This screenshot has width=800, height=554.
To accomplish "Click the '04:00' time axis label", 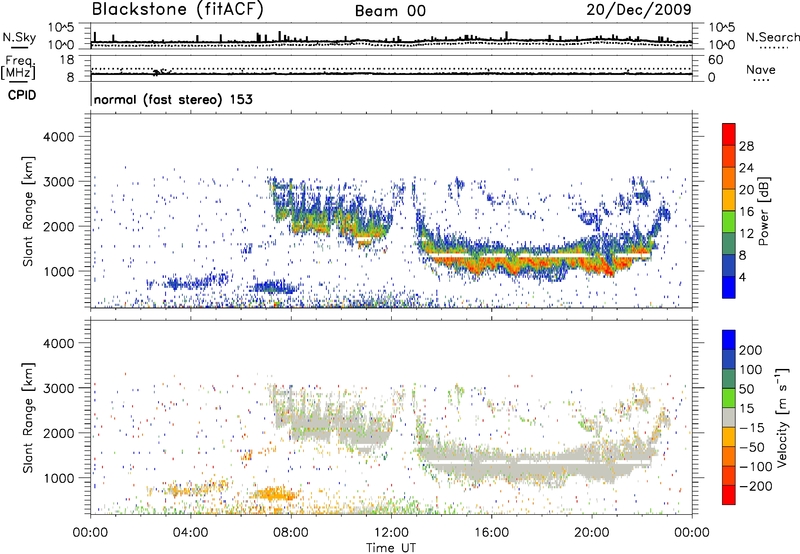I will pos(191,533).
